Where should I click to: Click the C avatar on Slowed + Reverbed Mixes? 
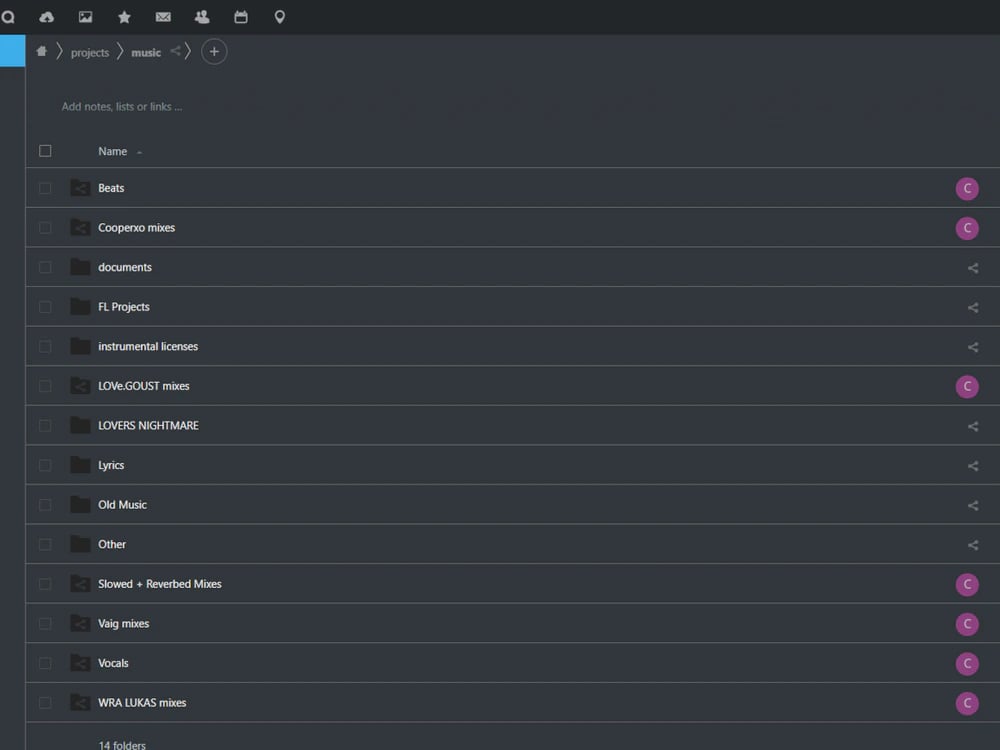click(967, 584)
